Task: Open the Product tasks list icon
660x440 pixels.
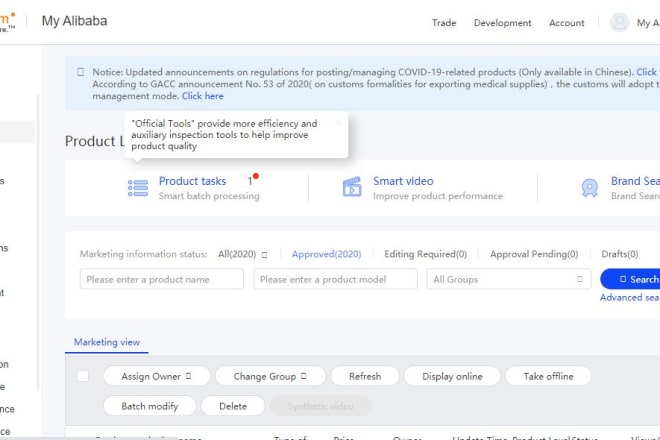Action: click(138, 188)
